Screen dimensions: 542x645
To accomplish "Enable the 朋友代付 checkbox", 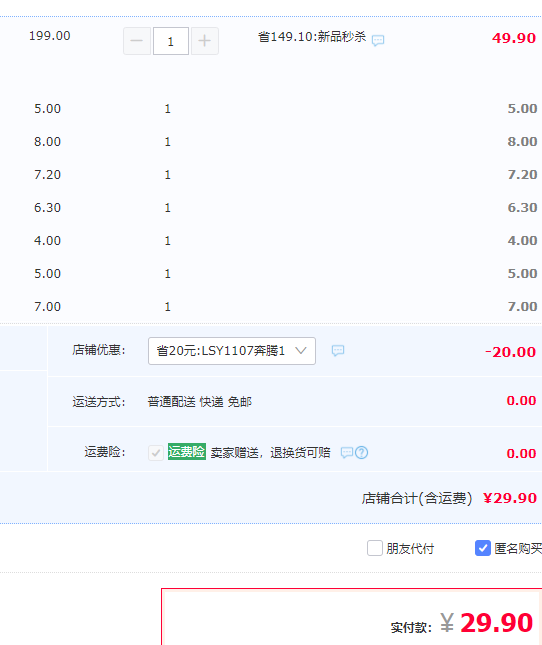I will [375, 548].
